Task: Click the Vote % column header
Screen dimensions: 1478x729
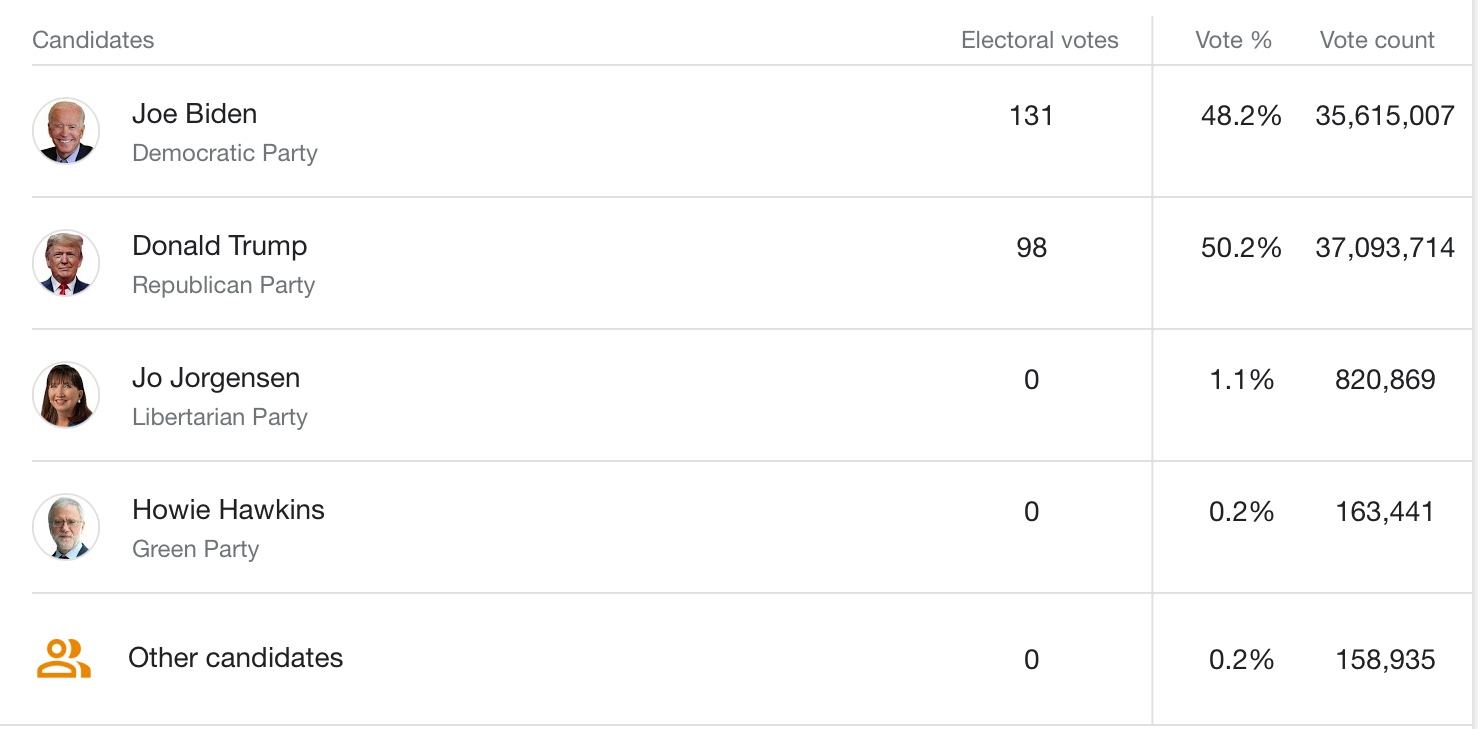Action: tap(1233, 40)
